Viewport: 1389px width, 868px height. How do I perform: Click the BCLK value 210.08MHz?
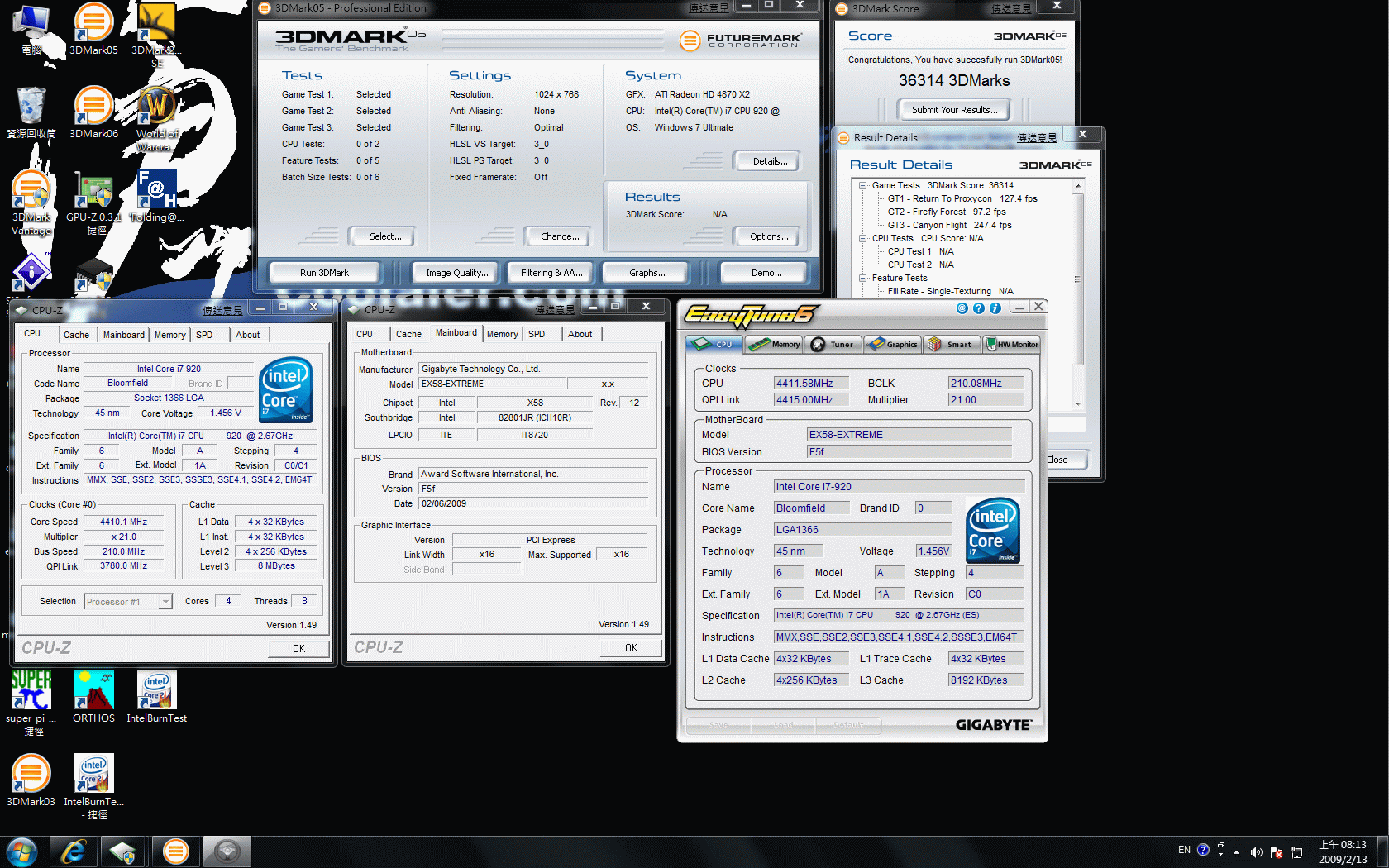coord(986,383)
